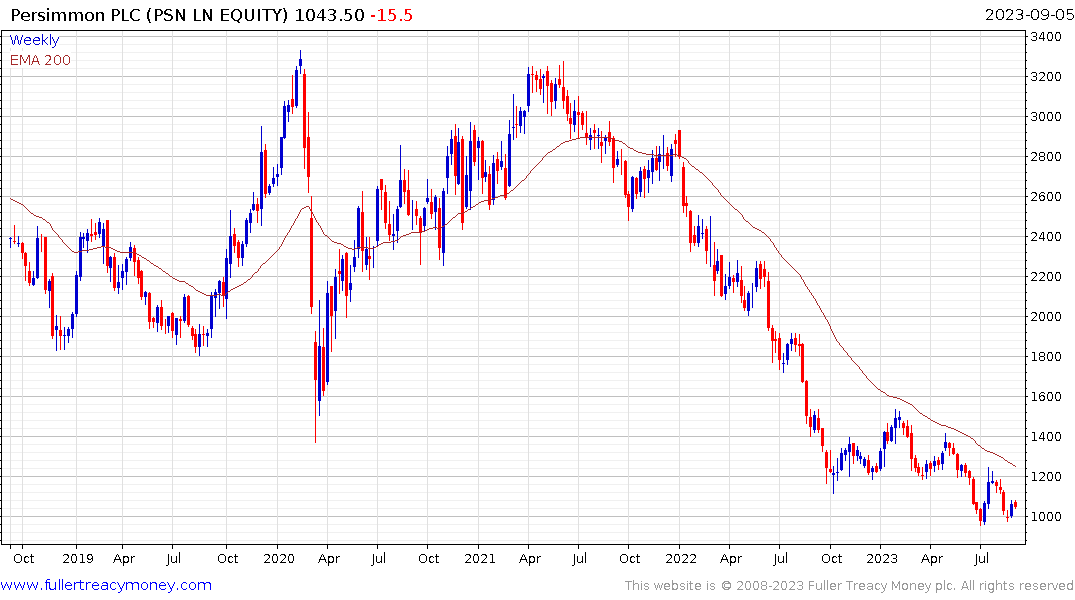Screen dimensions: 1075x600
Task: Click the 1800 price axis label
Action: (x=1046, y=357)
